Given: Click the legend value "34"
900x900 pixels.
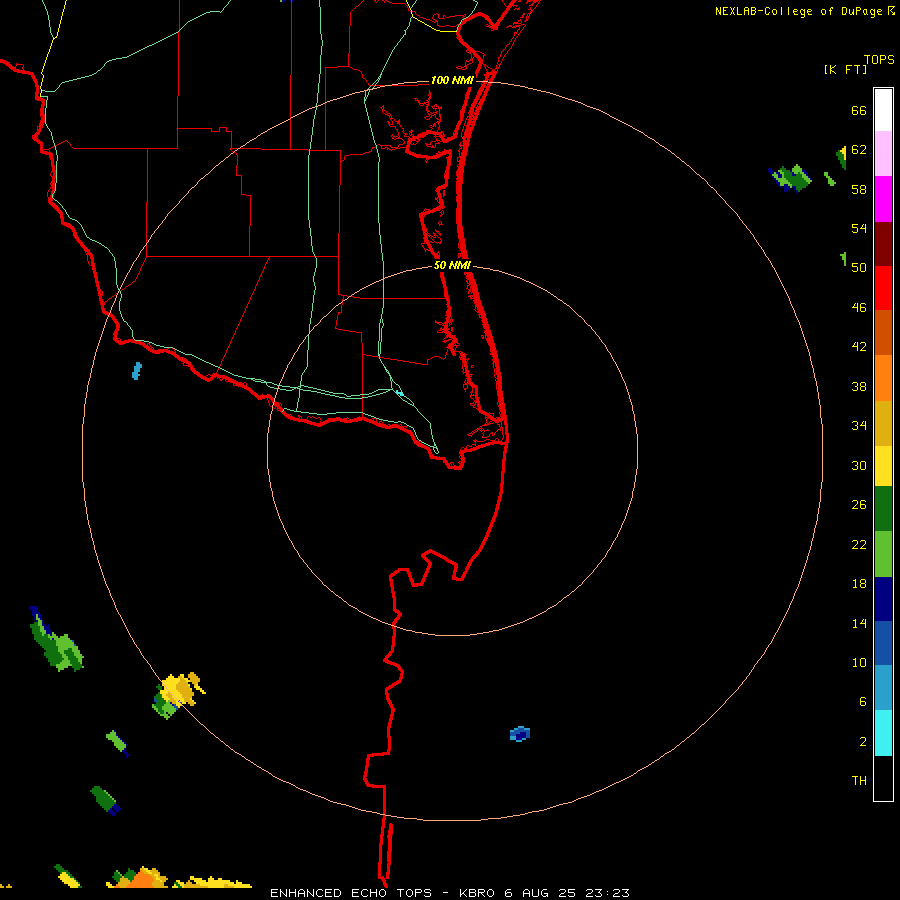Looking at the screenshot, I should tap(859, 425).
